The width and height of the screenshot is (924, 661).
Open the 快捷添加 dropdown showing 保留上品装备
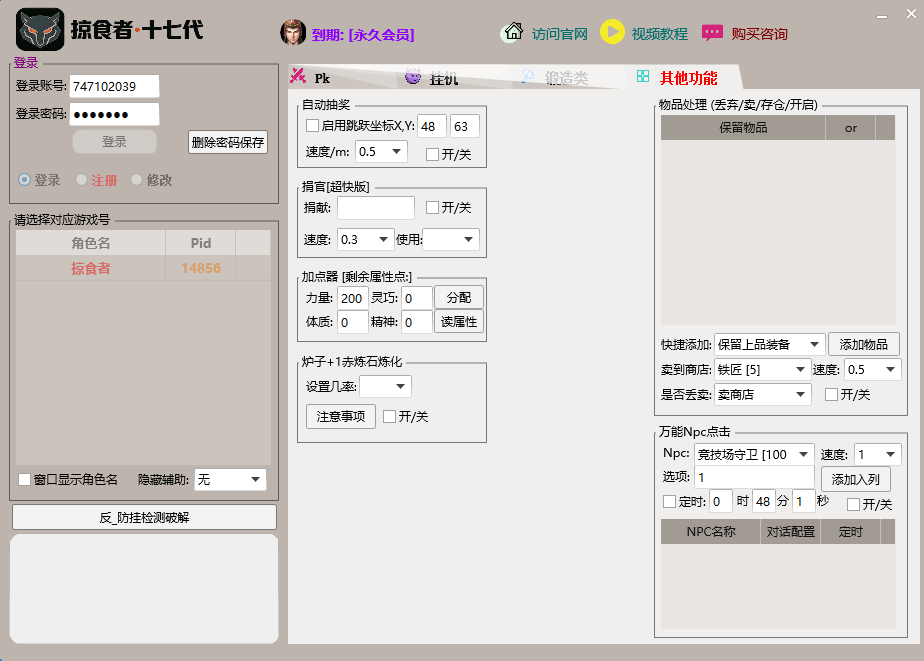pyautogui.click(x=766, y=343)
